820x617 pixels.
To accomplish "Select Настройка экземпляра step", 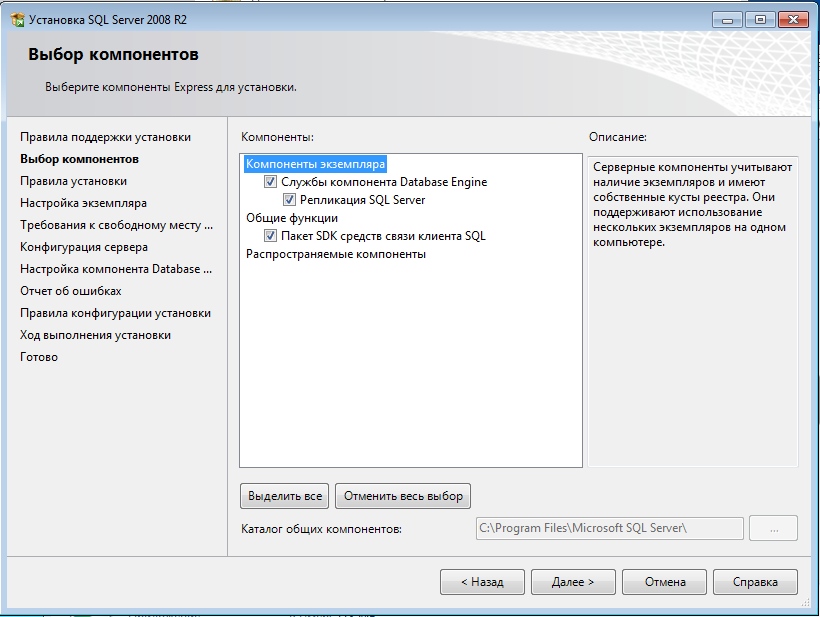I will (x=83, y=203).
